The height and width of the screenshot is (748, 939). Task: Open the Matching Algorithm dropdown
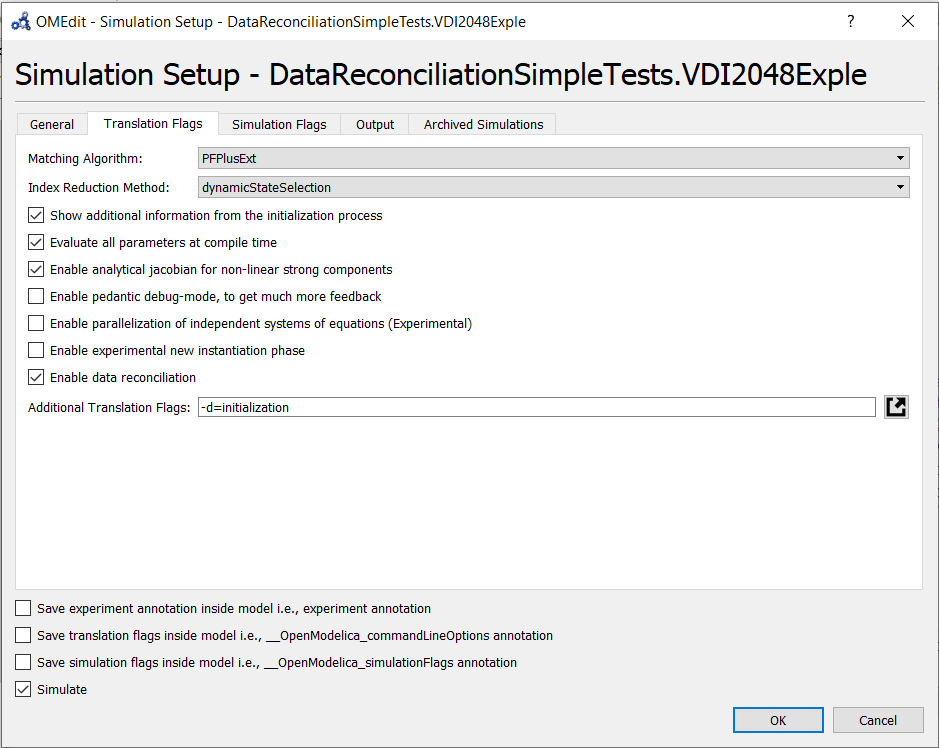(x=899, y=158)
